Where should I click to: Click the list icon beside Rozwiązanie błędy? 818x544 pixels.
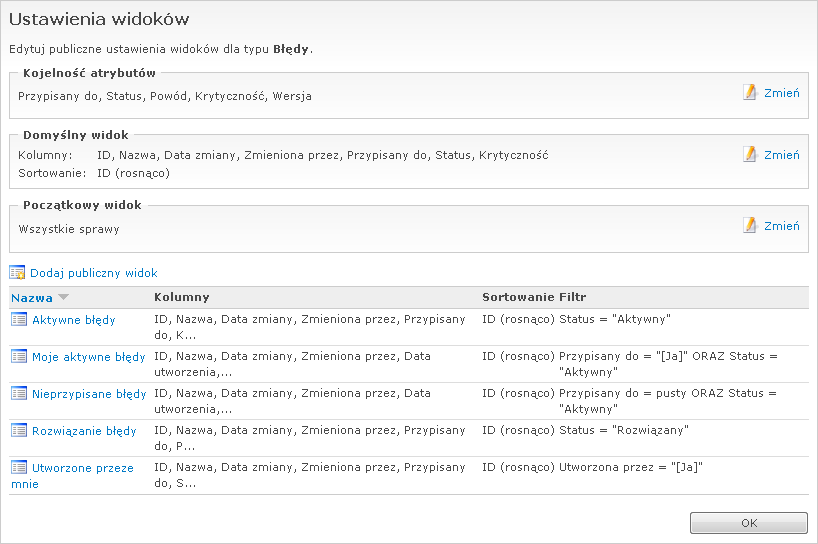[19, 430]
